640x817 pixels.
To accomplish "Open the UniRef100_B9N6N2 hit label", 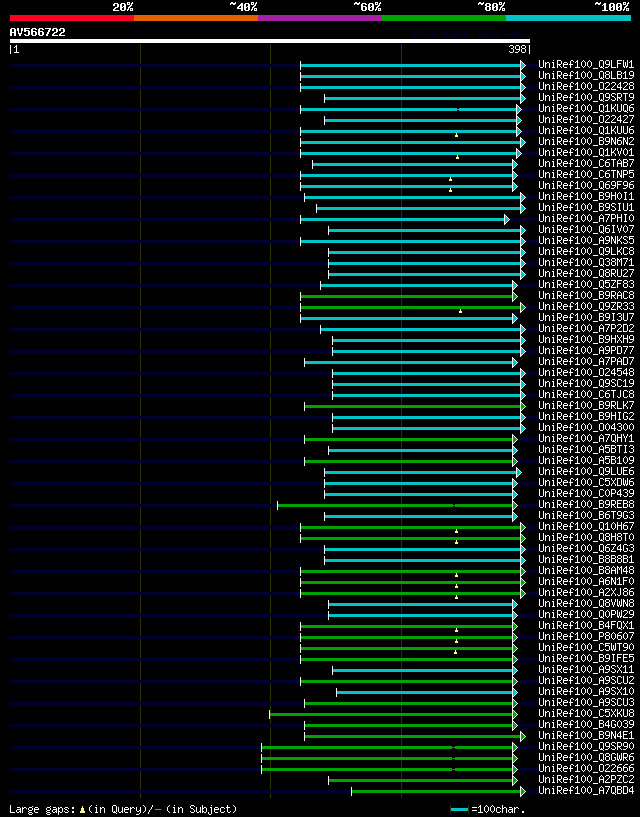I will point(586,142).
